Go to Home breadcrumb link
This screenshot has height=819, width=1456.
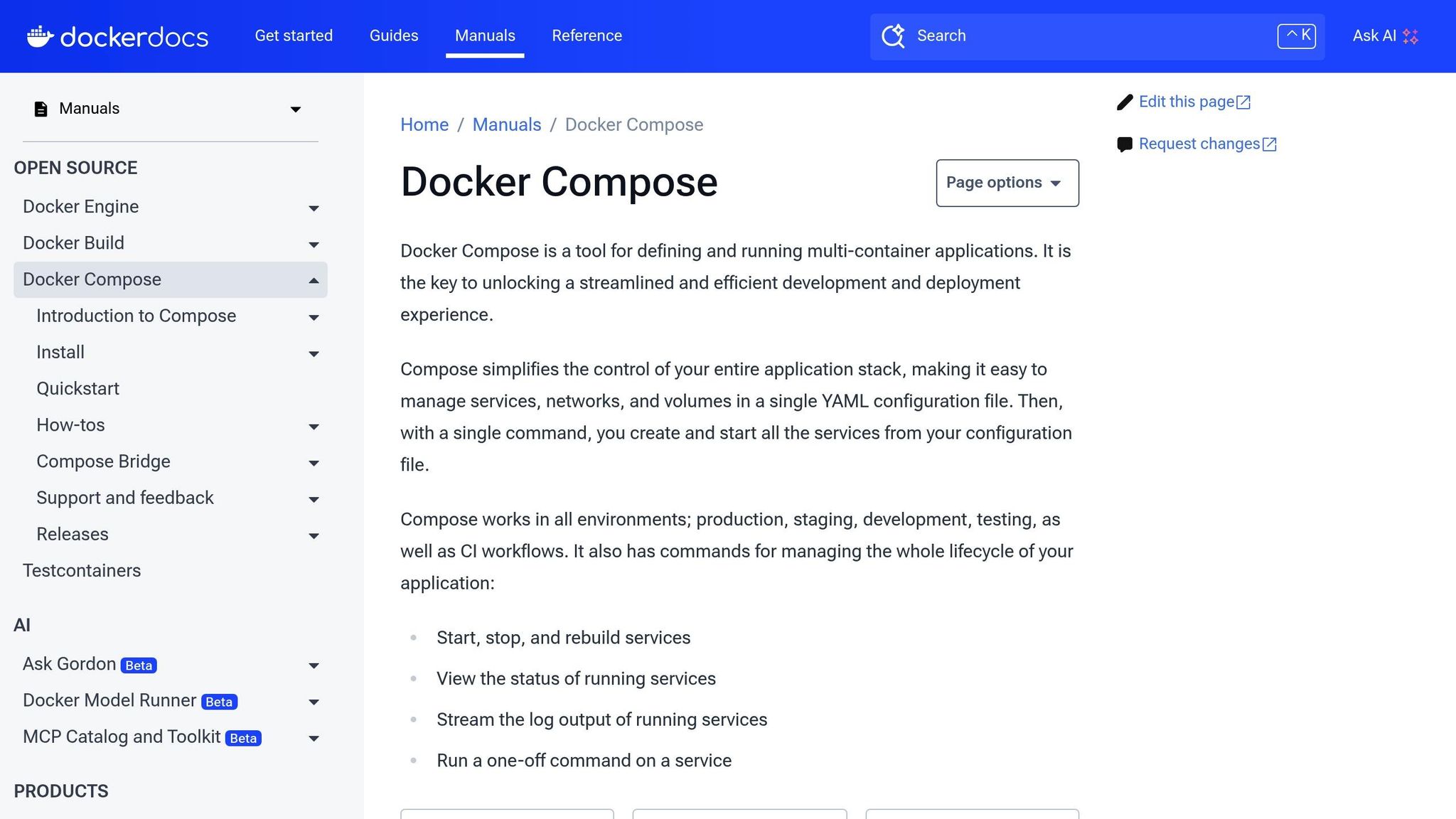pos(424,124)
